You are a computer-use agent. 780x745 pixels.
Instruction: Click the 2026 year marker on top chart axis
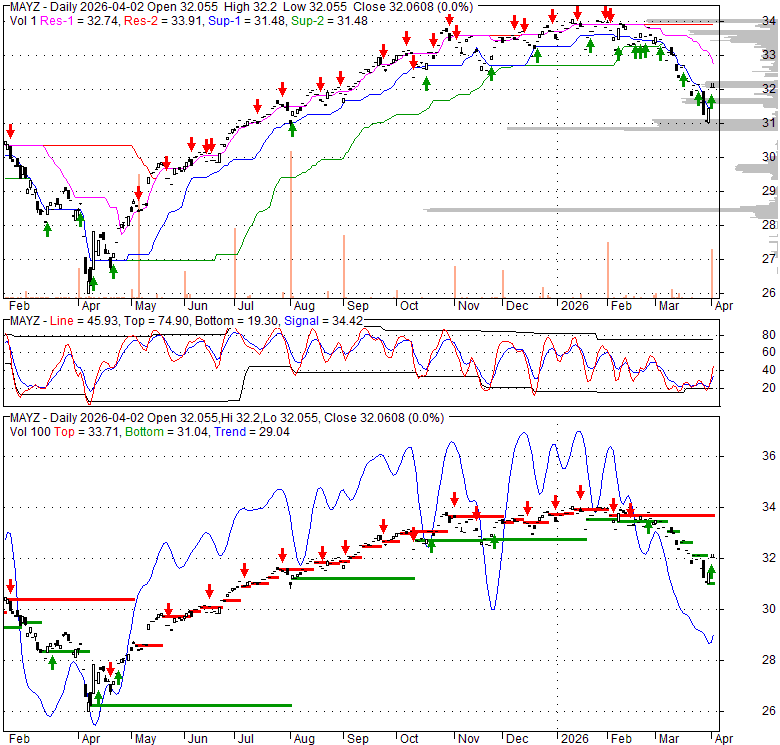[574, 304]
